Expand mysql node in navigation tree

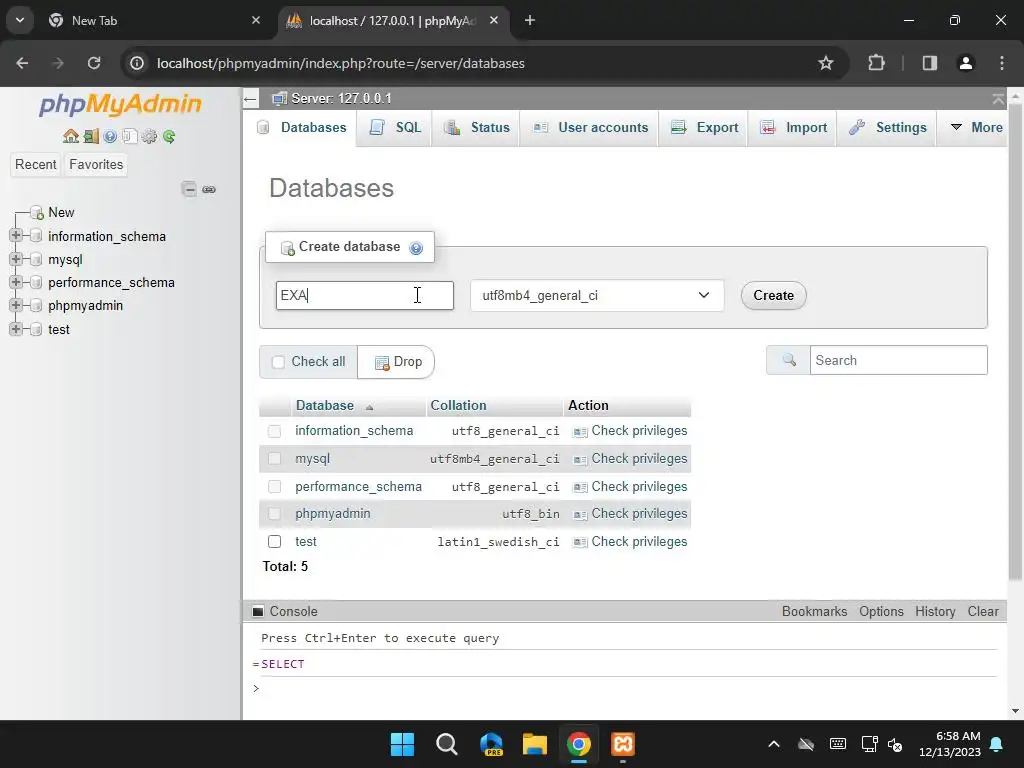tap(16, 259)
